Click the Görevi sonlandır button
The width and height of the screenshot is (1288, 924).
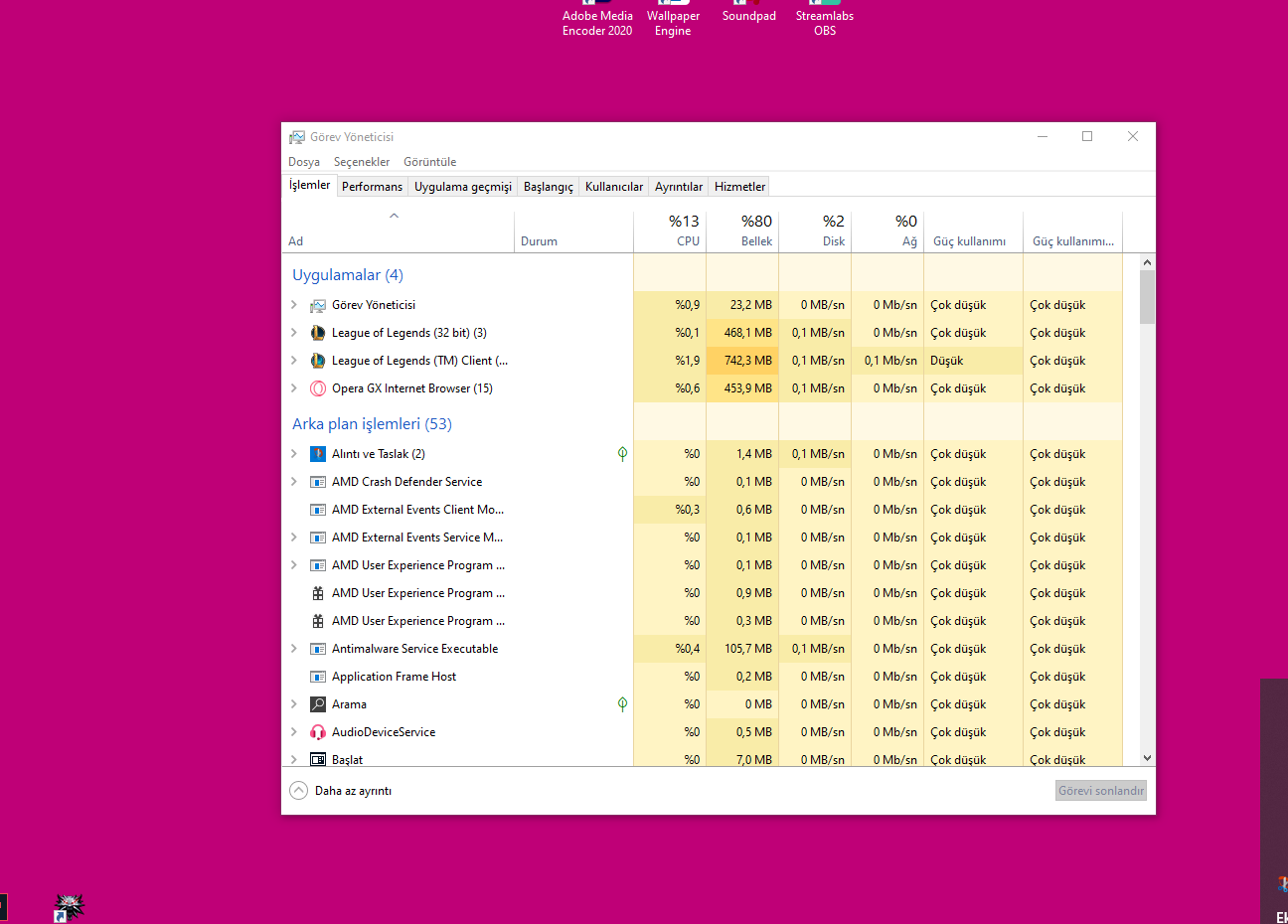(1101, 791)
